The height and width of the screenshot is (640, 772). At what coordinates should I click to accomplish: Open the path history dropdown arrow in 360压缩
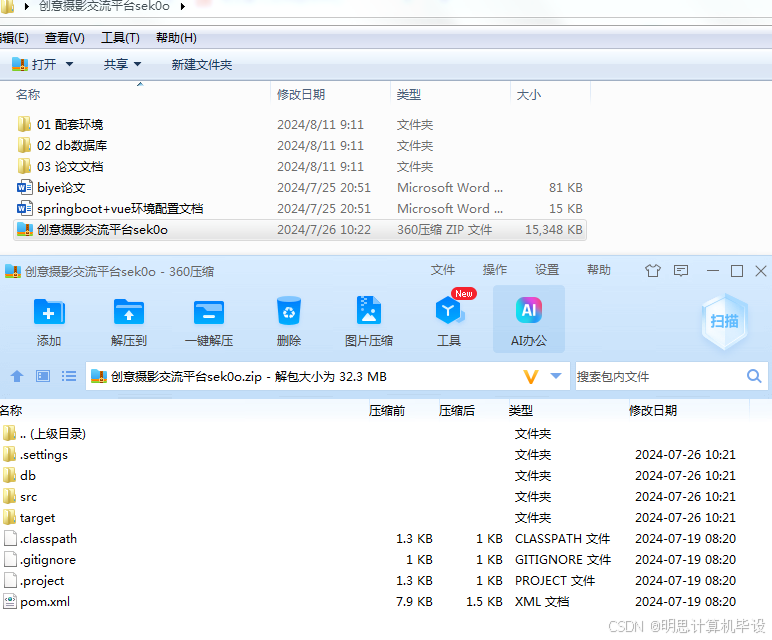click(x=556, y=376)
